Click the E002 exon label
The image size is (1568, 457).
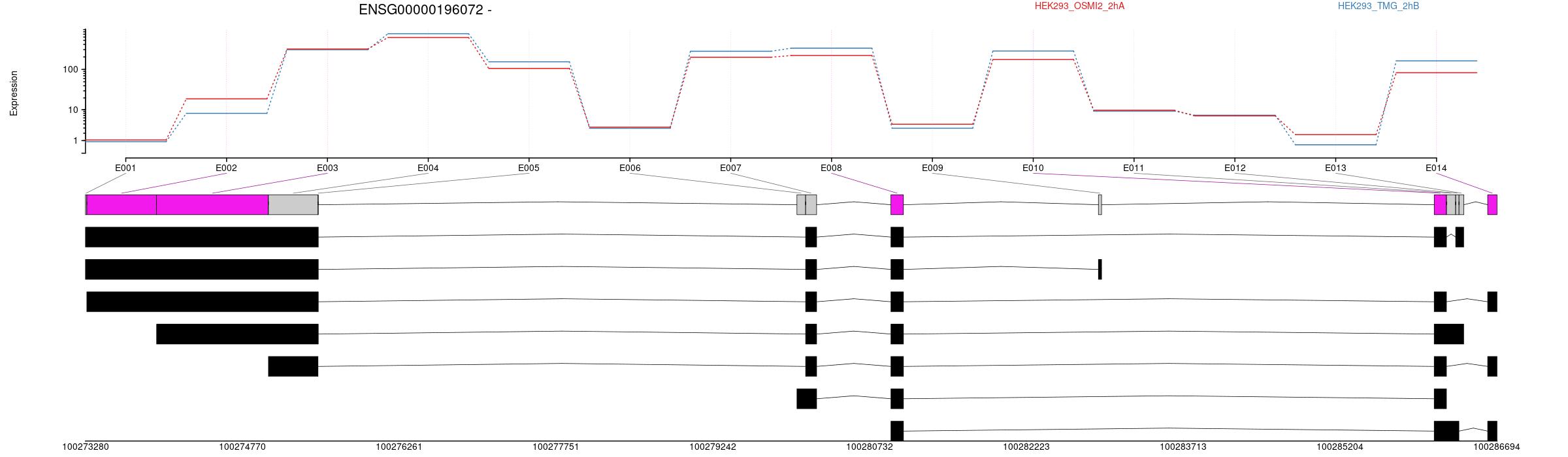[226, 168]
